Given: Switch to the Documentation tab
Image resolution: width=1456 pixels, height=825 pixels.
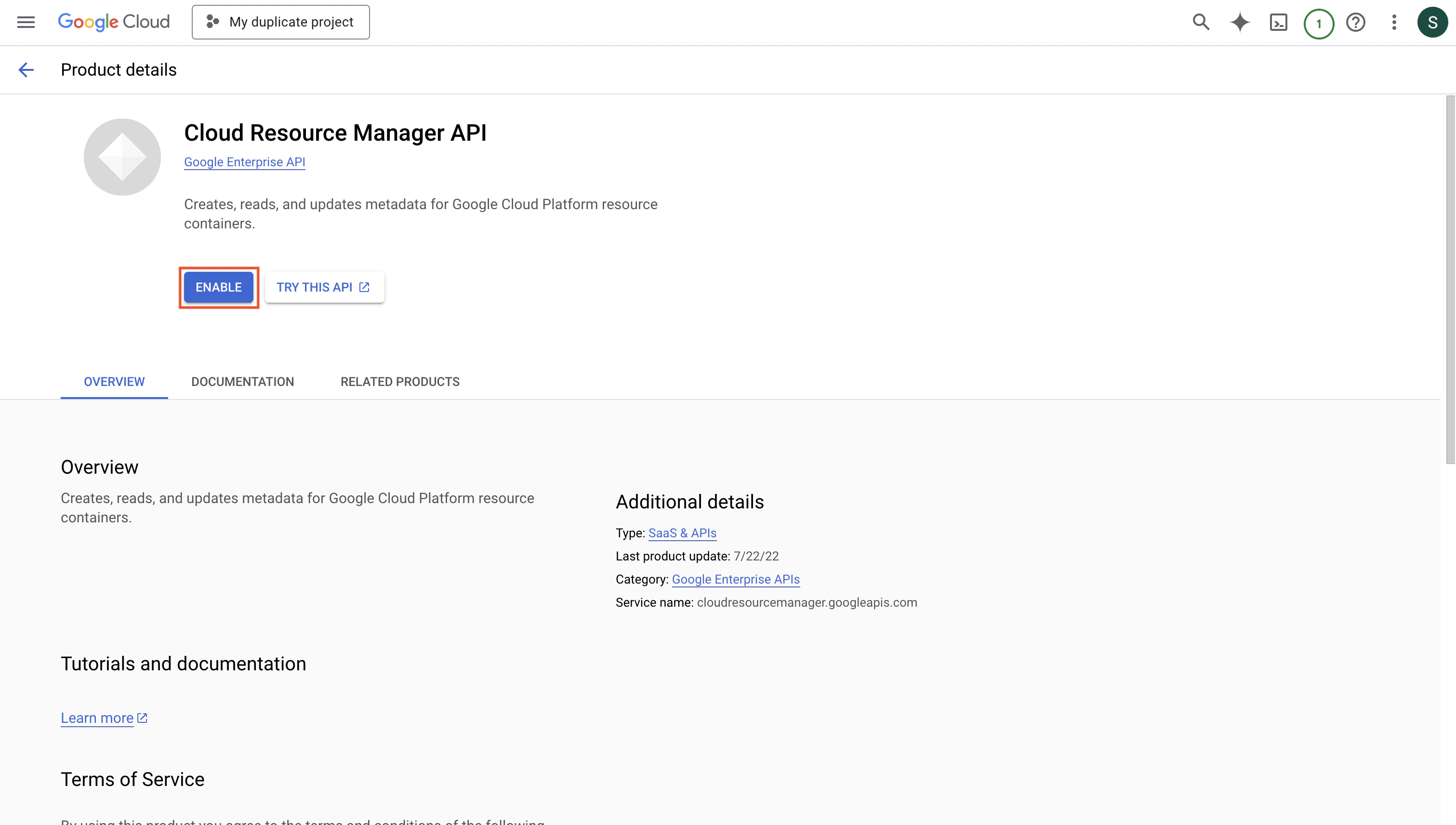Looking at the screenshot, I should pos(242,382).
